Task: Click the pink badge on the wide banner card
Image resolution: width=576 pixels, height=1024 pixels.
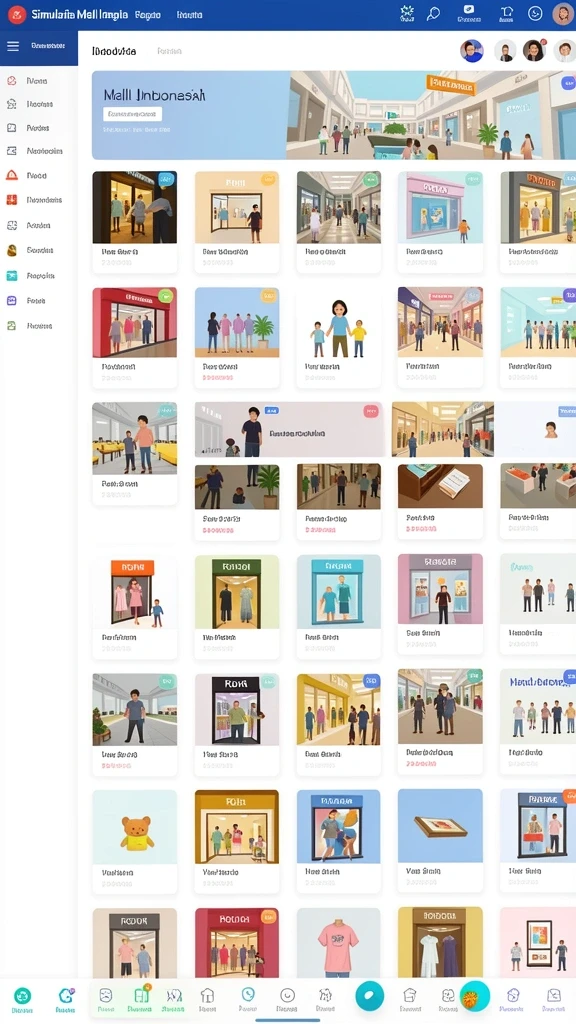Action: tap(371, 411)
